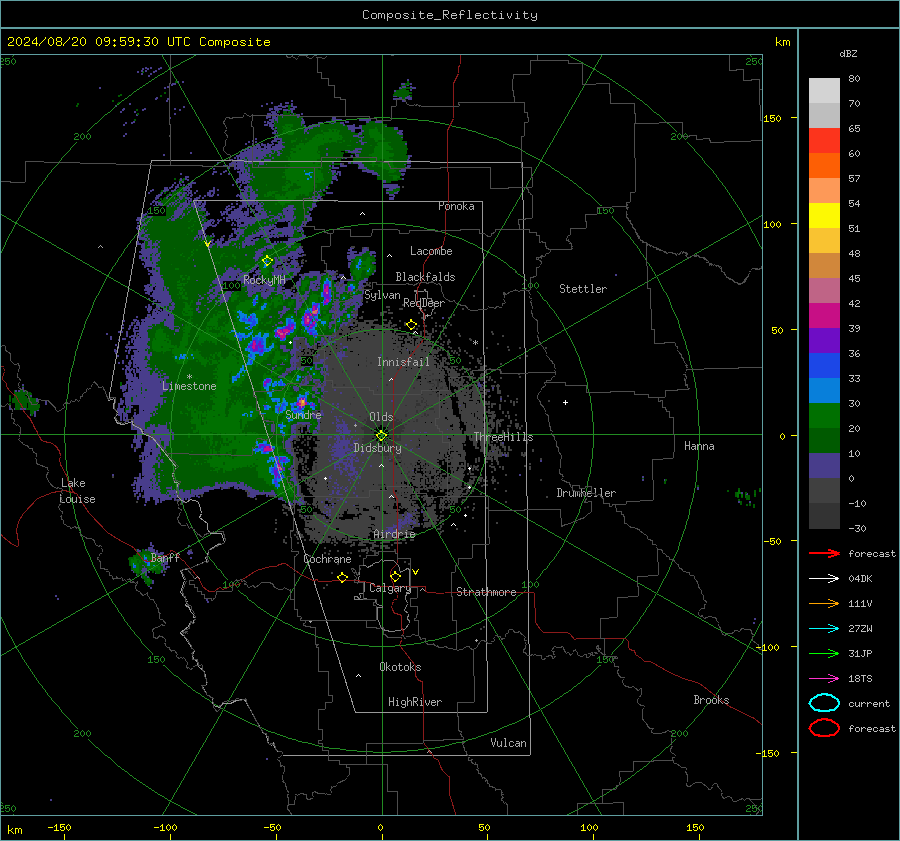The height and width of the screenshot is (841, 900).
Task: Click the ThreeHills label
Action: [503, 437]
